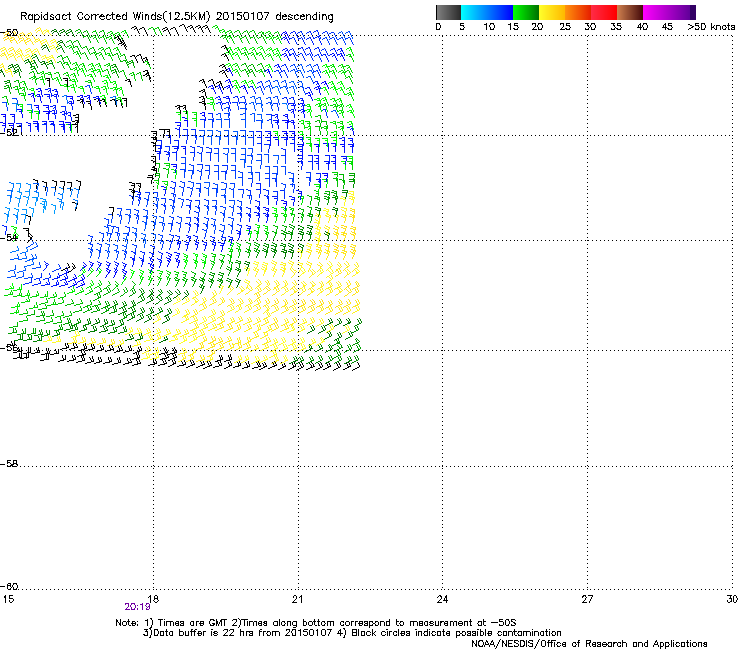Screen dimensions: 740x650
Task: Click the yellow 20-25 knots legend segment
Action: (552, 12)
